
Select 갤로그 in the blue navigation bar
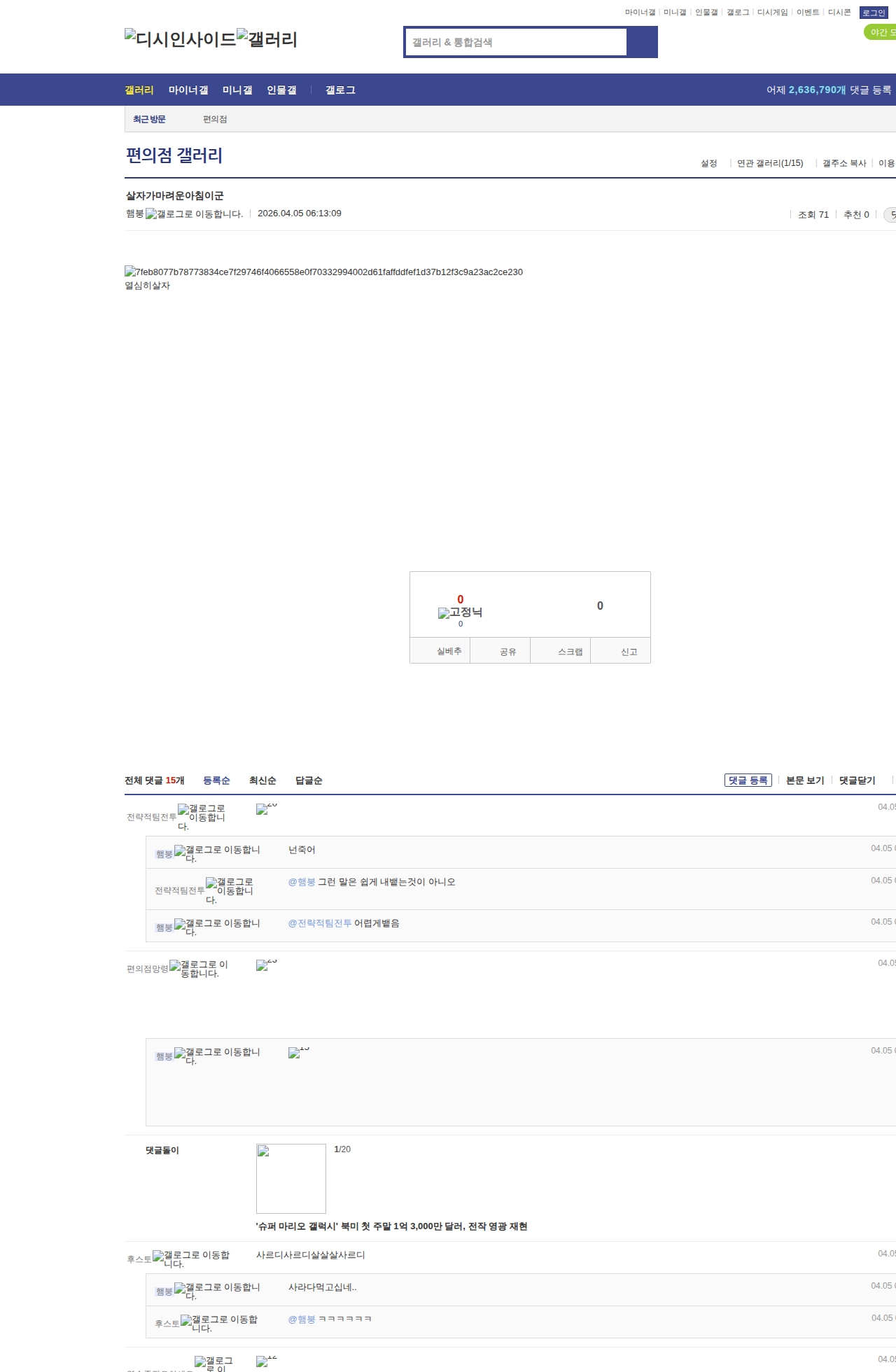(340, 90)
